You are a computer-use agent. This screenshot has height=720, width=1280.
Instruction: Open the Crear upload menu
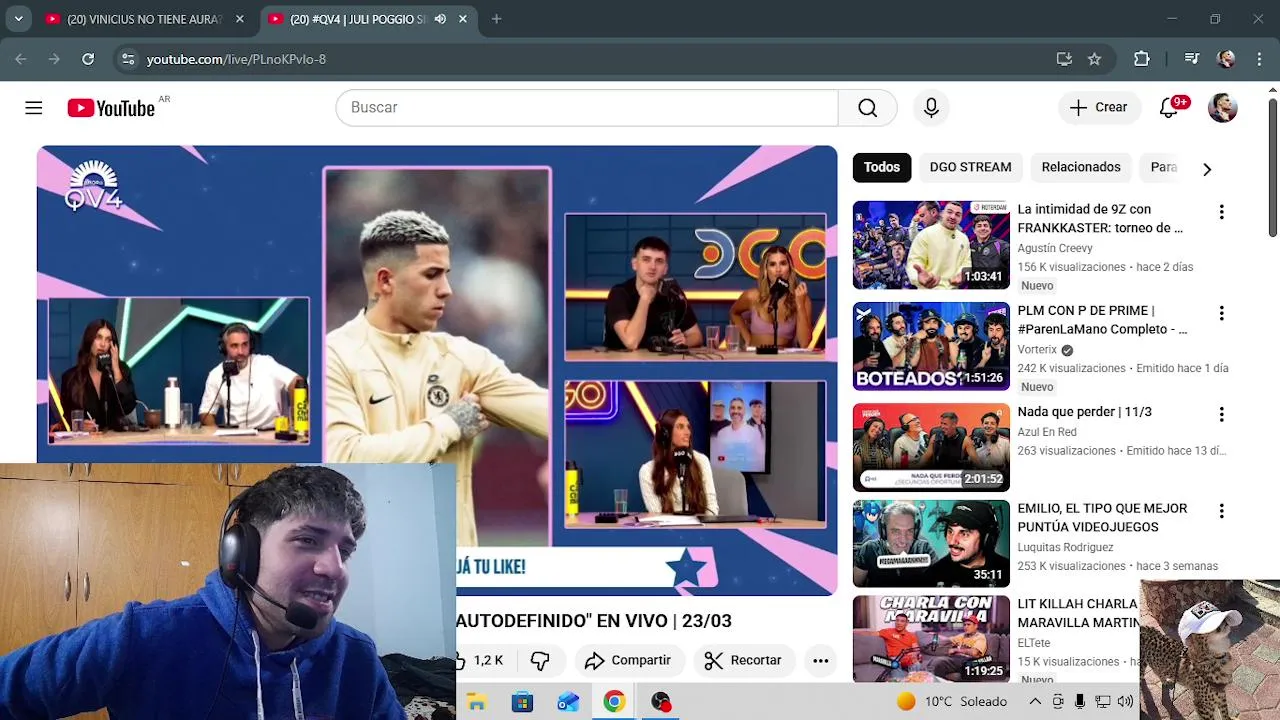click(1099, 108)
